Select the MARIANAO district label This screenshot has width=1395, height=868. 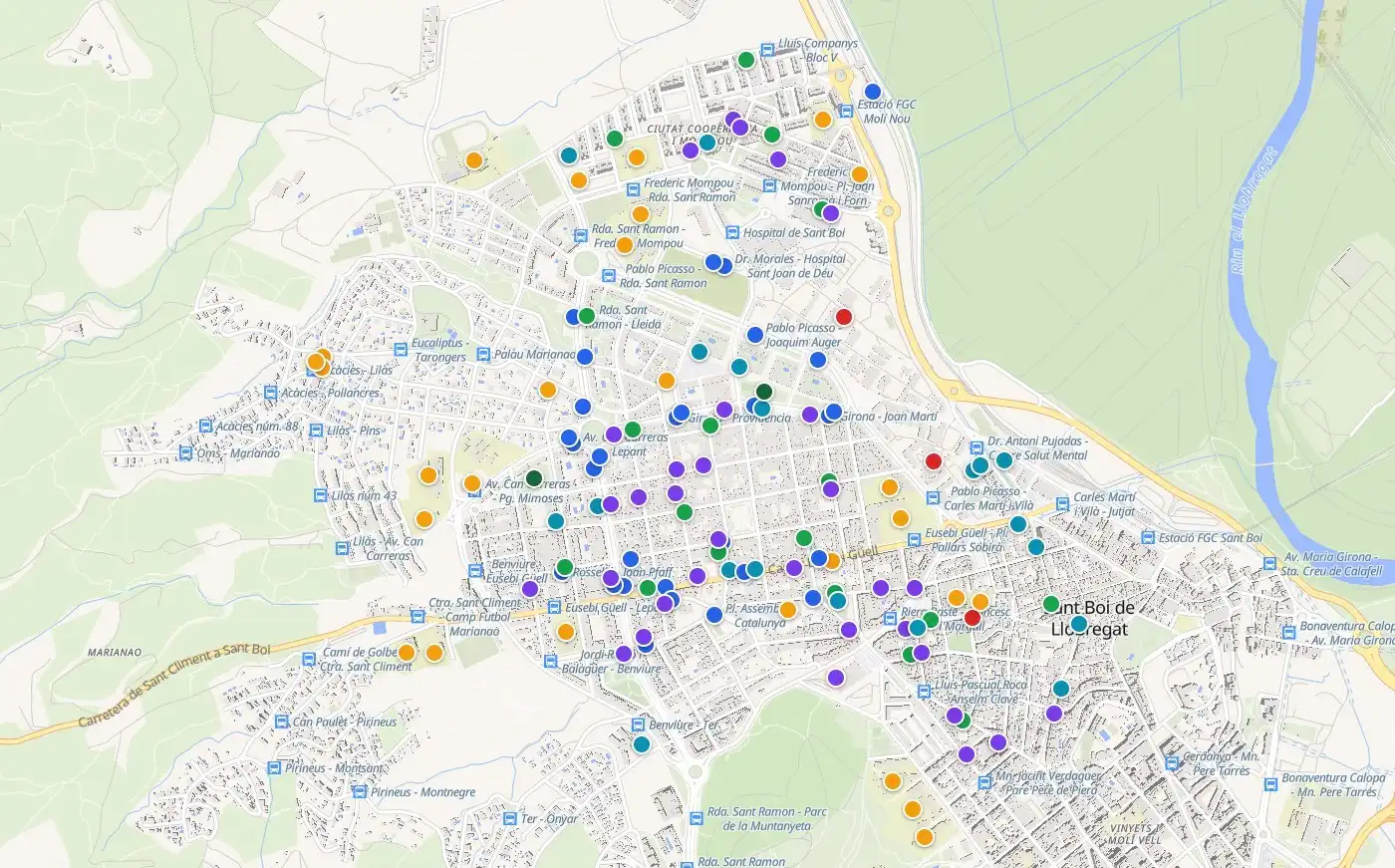pyautogui.click(x=114, y=653)
